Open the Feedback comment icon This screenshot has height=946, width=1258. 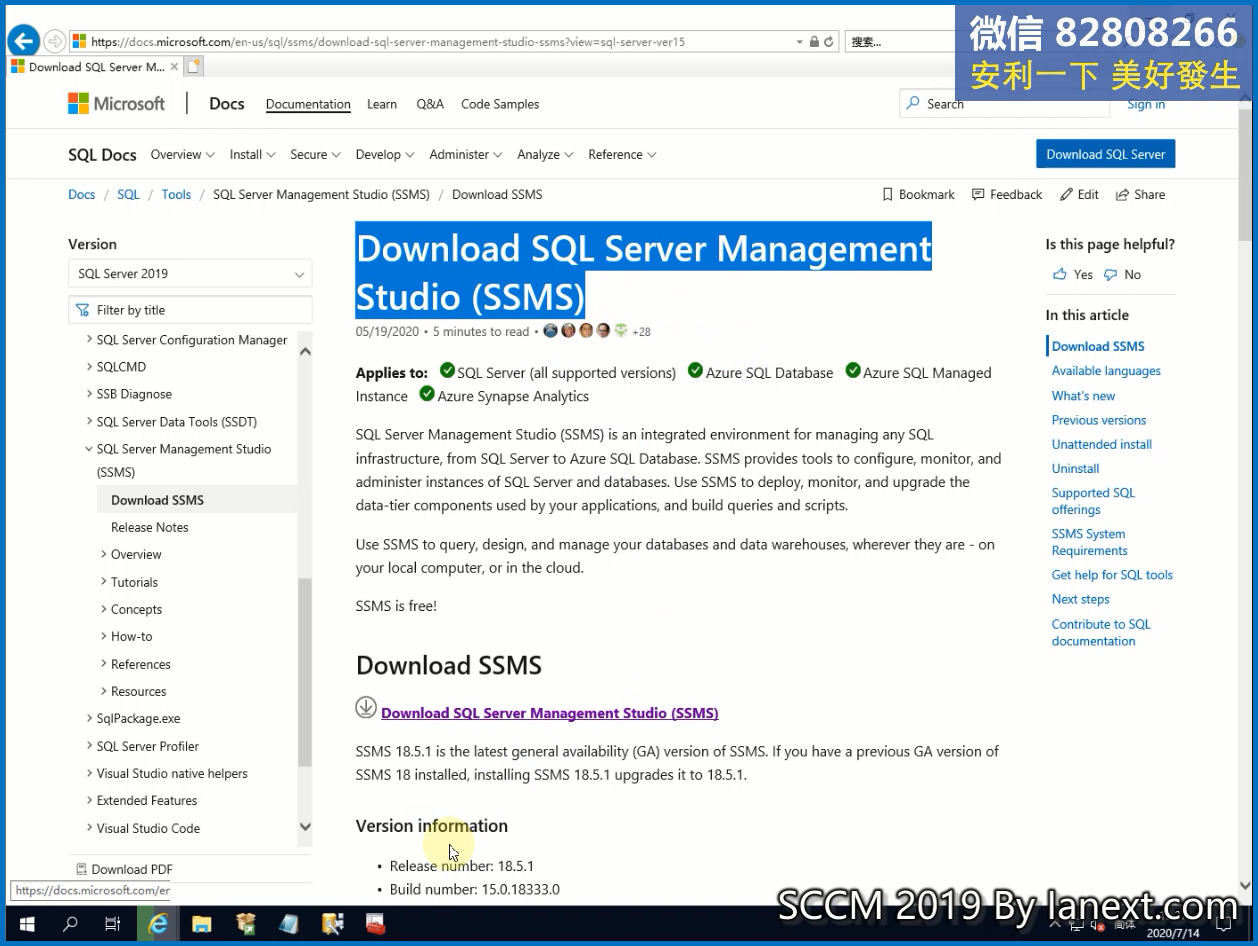[978, 194]
